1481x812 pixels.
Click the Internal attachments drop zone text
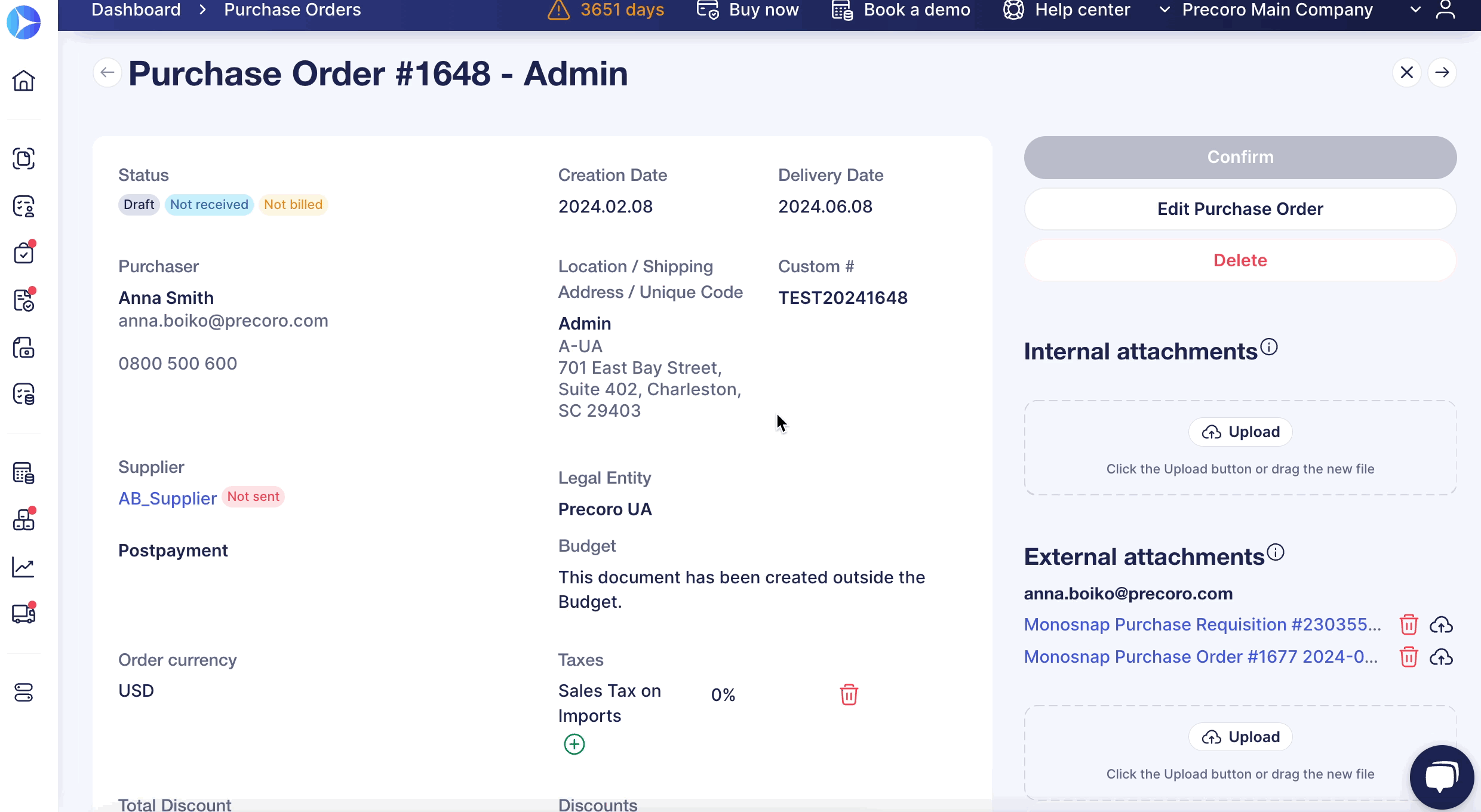(1240, 469)
